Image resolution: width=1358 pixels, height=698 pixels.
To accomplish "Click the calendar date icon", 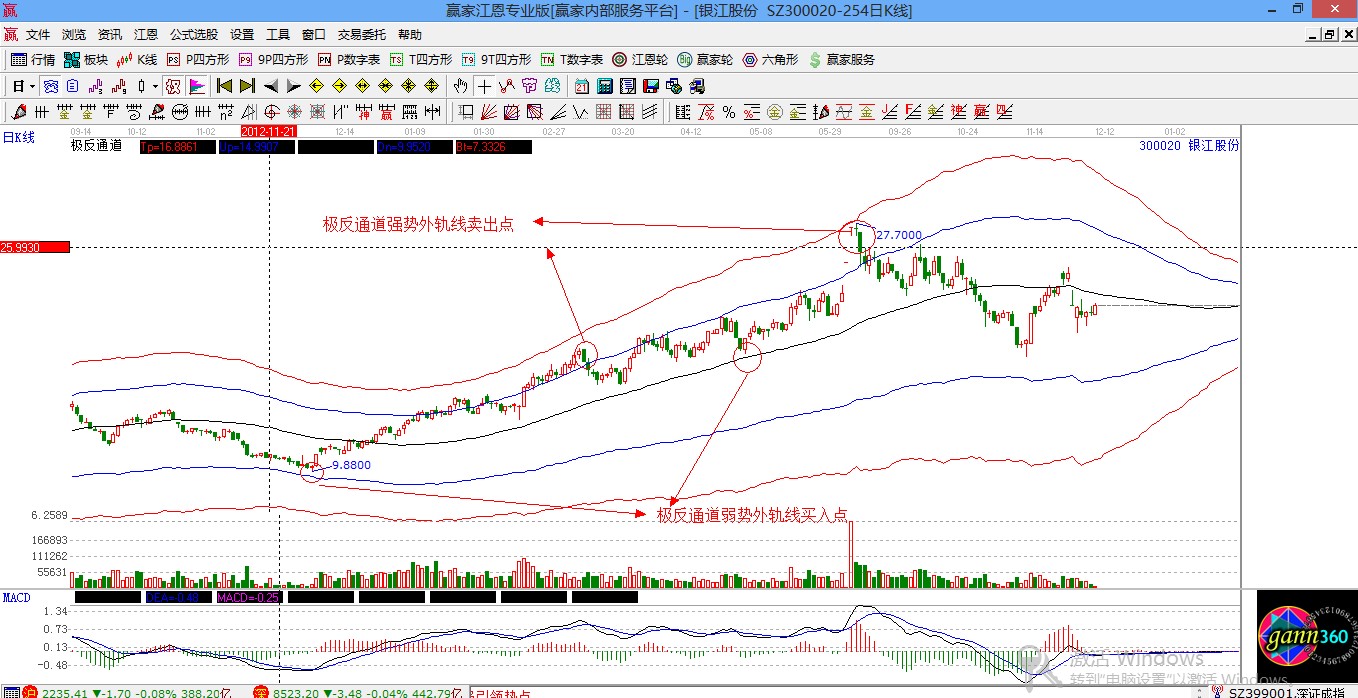I will [581, 86].
